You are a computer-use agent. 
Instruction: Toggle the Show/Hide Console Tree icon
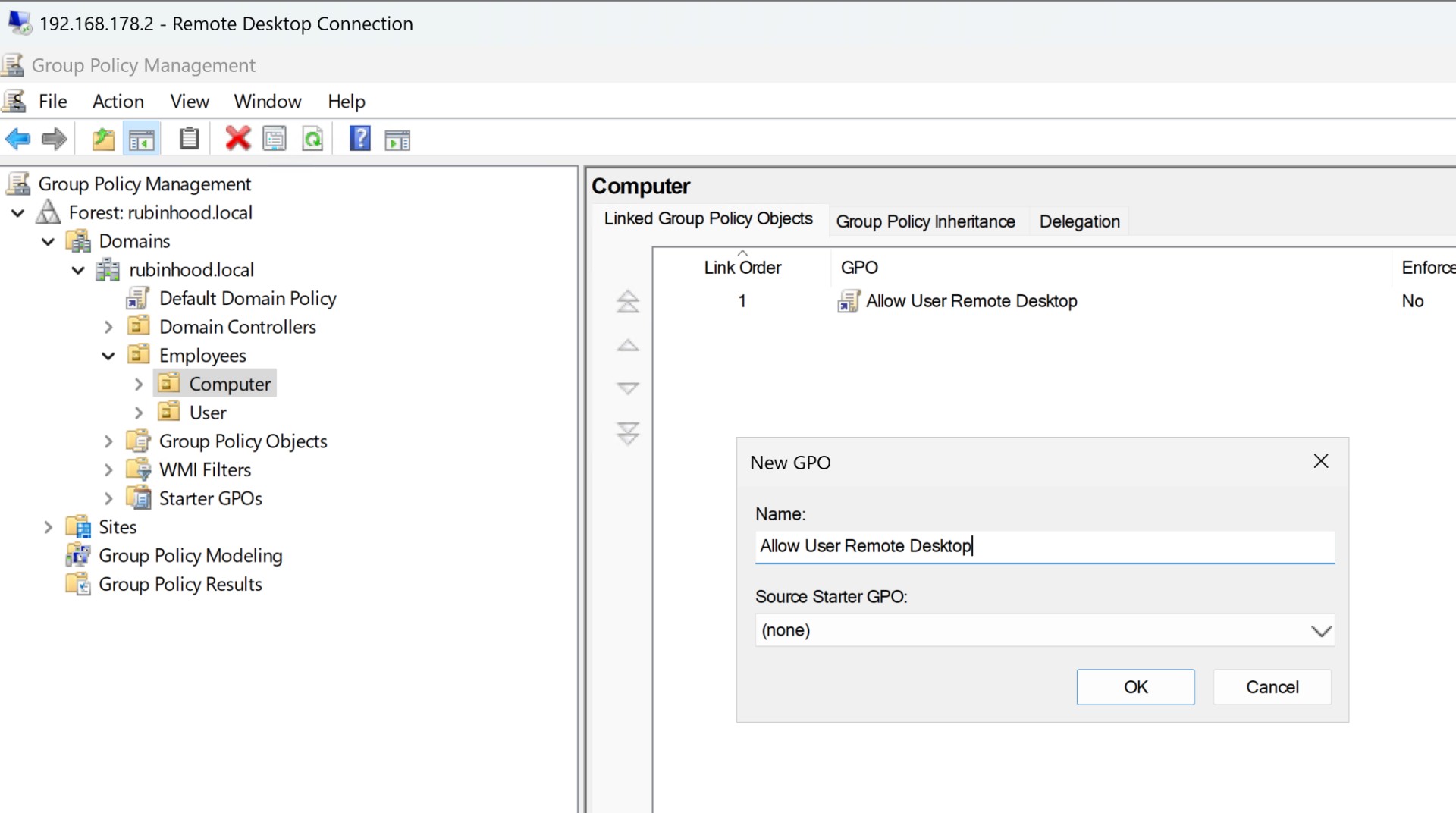click(x=142, y=140)
